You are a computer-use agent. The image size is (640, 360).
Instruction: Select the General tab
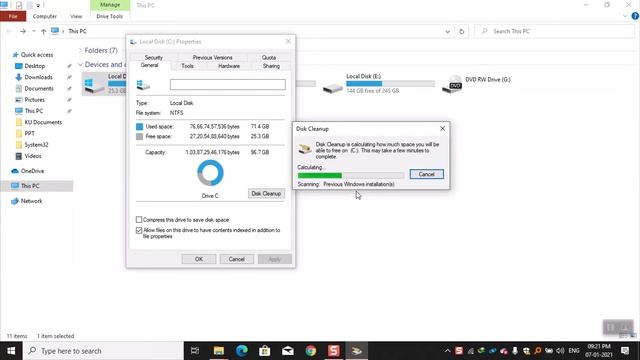149,65
